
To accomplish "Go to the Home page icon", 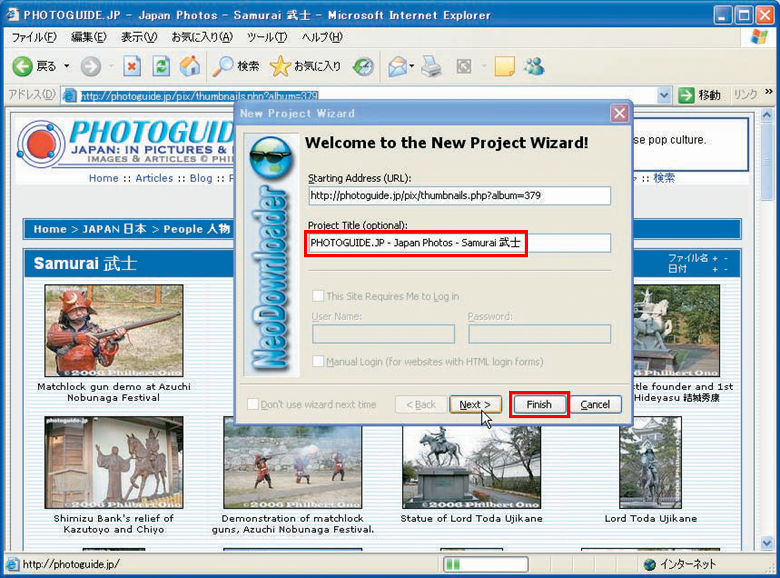I will click(x=190, y=66).
